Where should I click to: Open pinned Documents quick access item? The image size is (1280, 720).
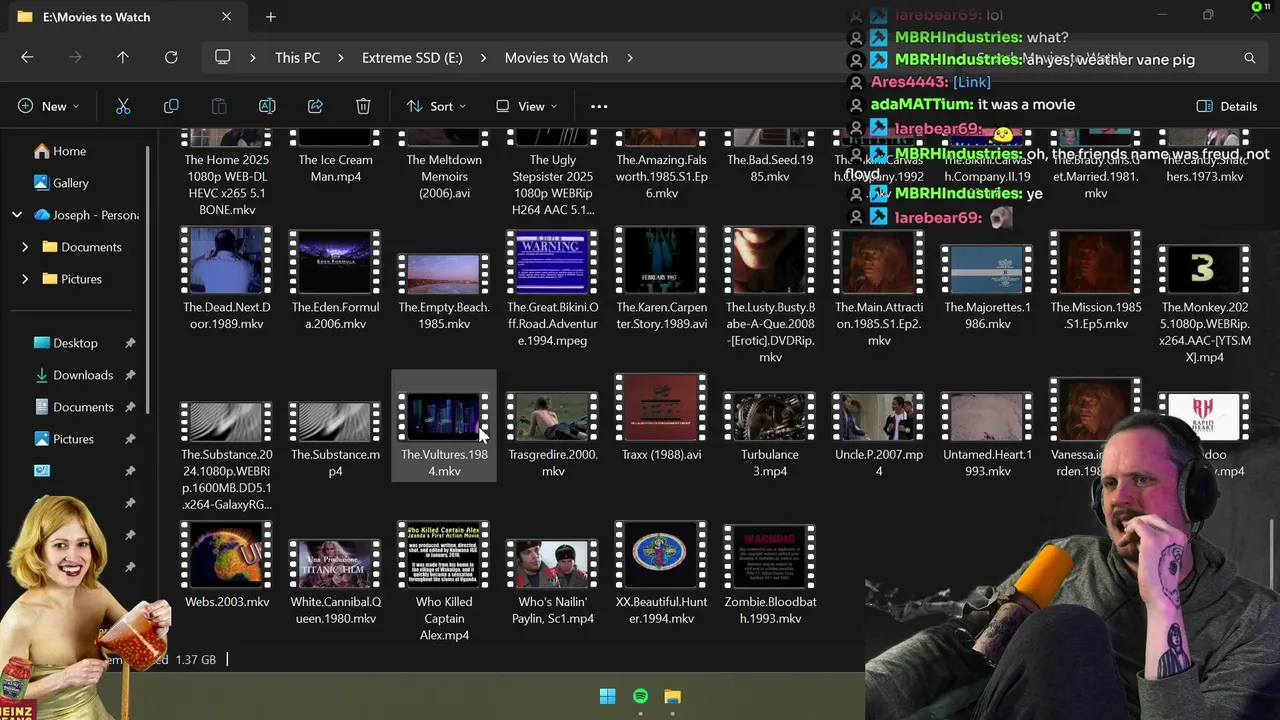(x=83, y=407)
